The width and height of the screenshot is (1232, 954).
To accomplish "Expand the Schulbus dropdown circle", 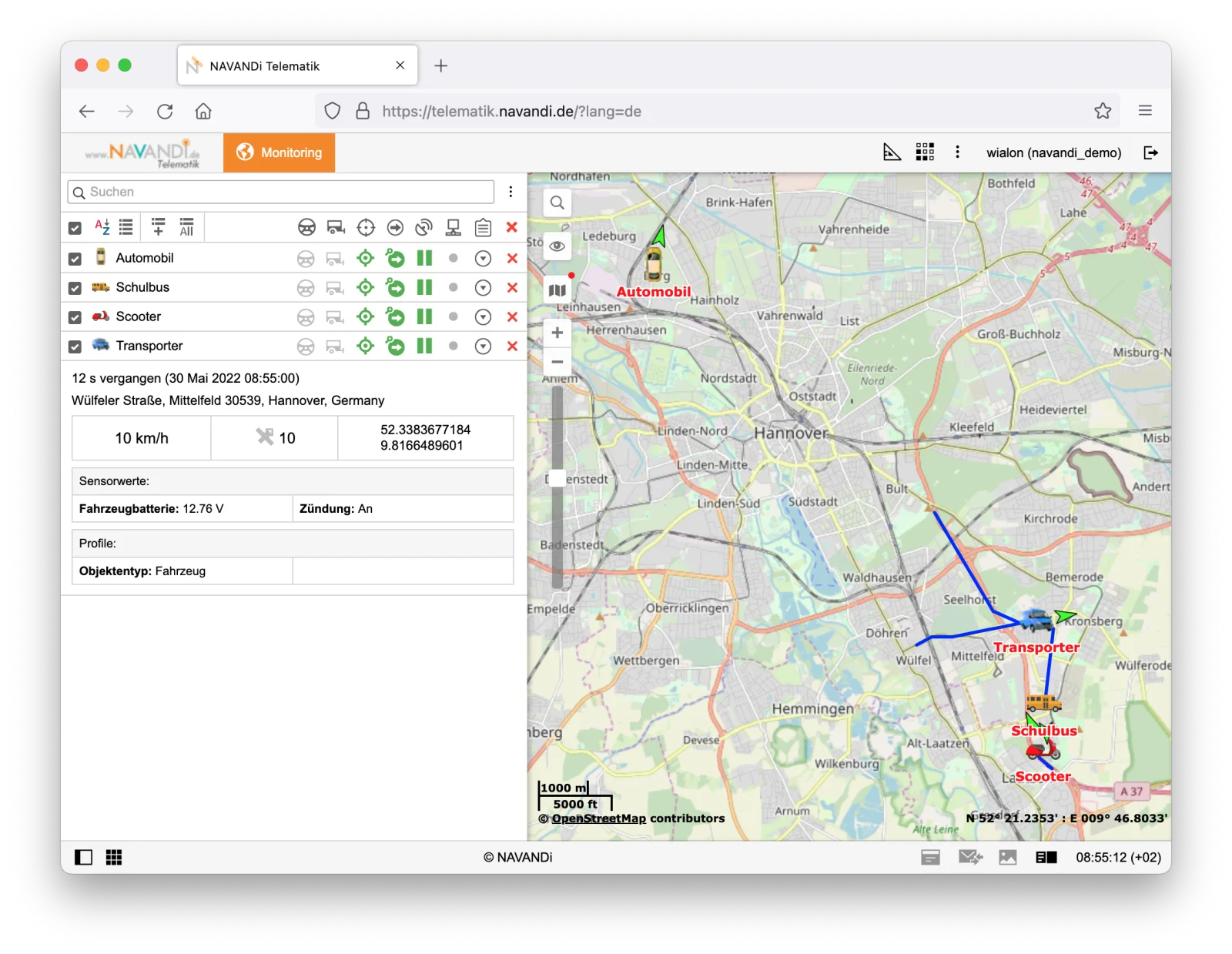I will point(483,288).
